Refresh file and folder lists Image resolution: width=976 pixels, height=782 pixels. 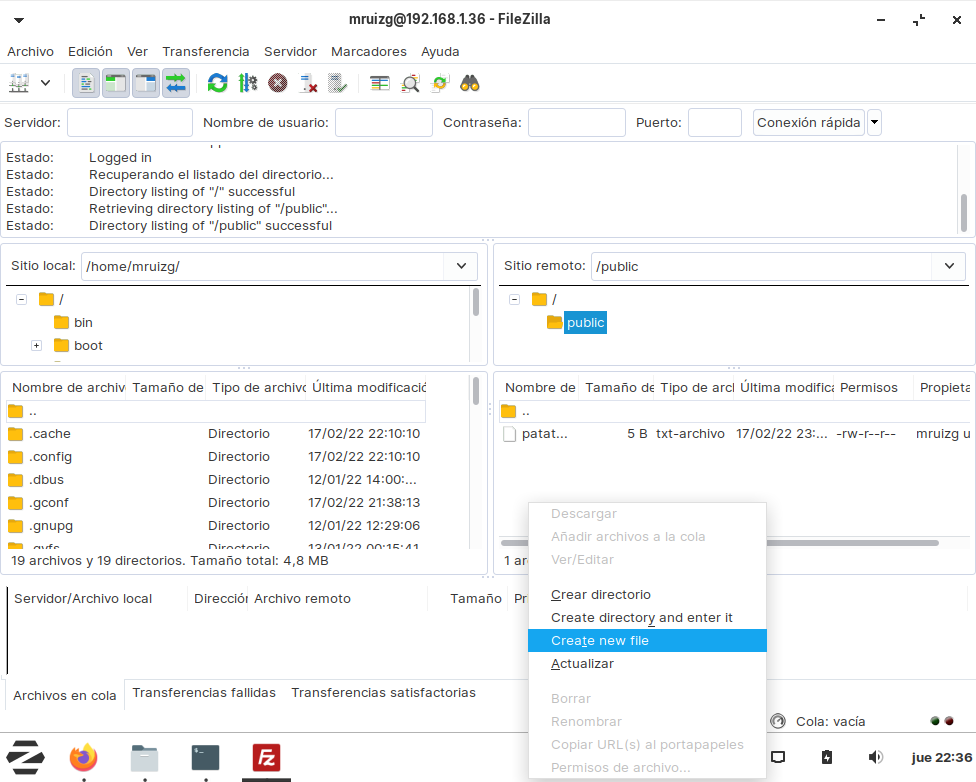tap(217, 83)
